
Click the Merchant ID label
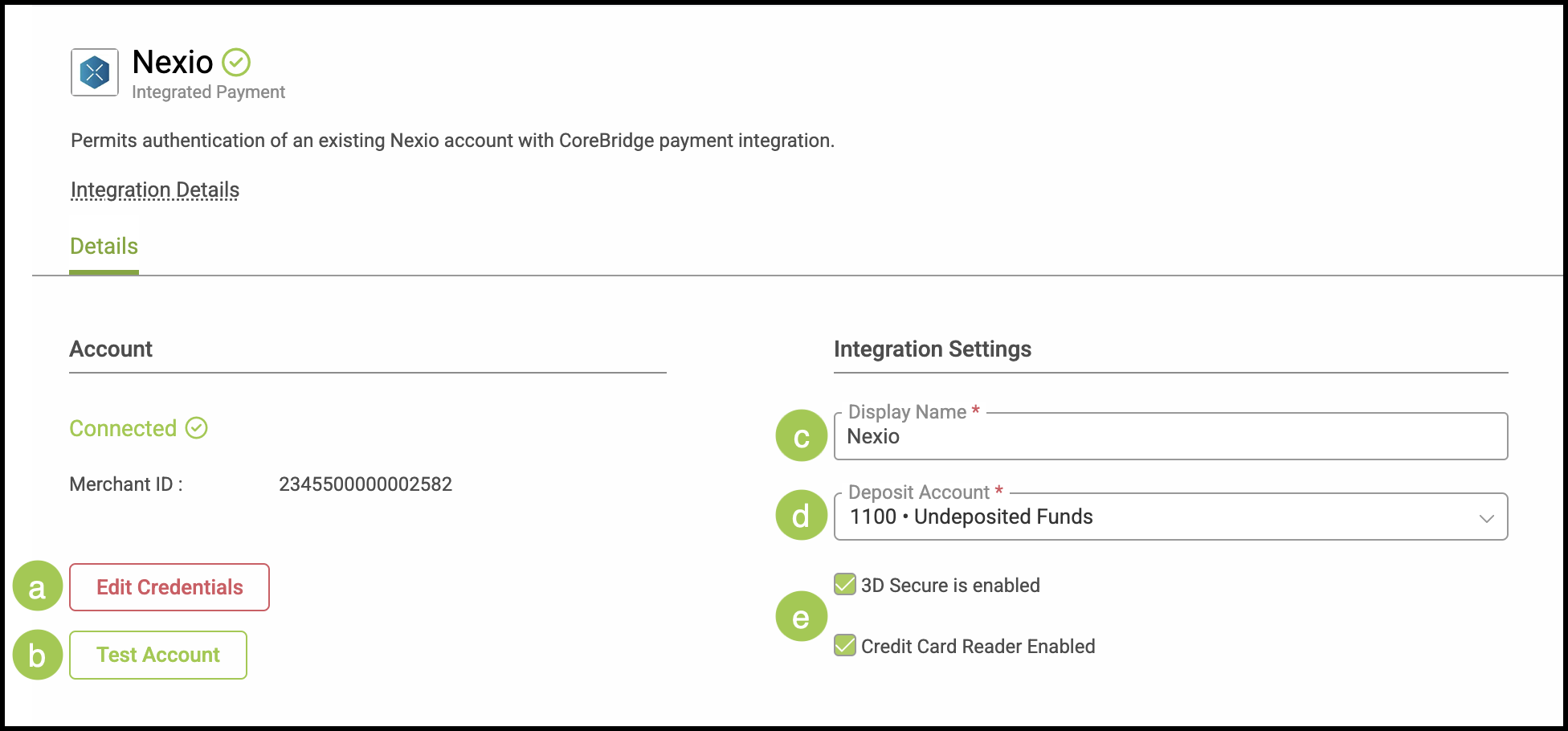126,484
